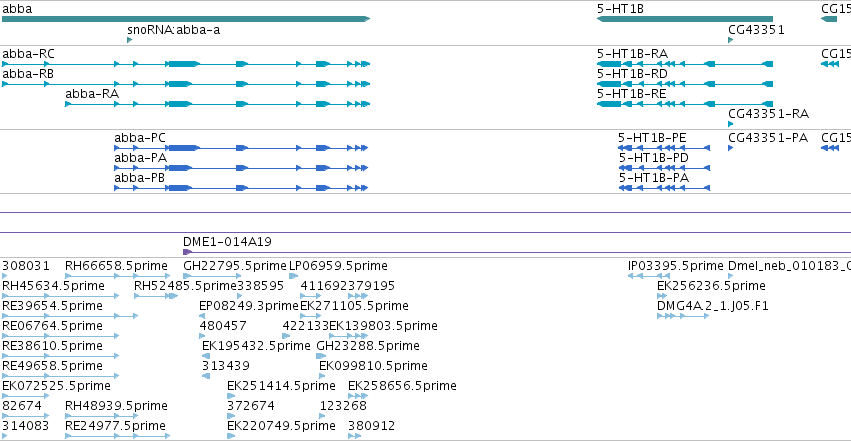Click on the 82674 label
The image size is (851, 441).
(22, 406)
